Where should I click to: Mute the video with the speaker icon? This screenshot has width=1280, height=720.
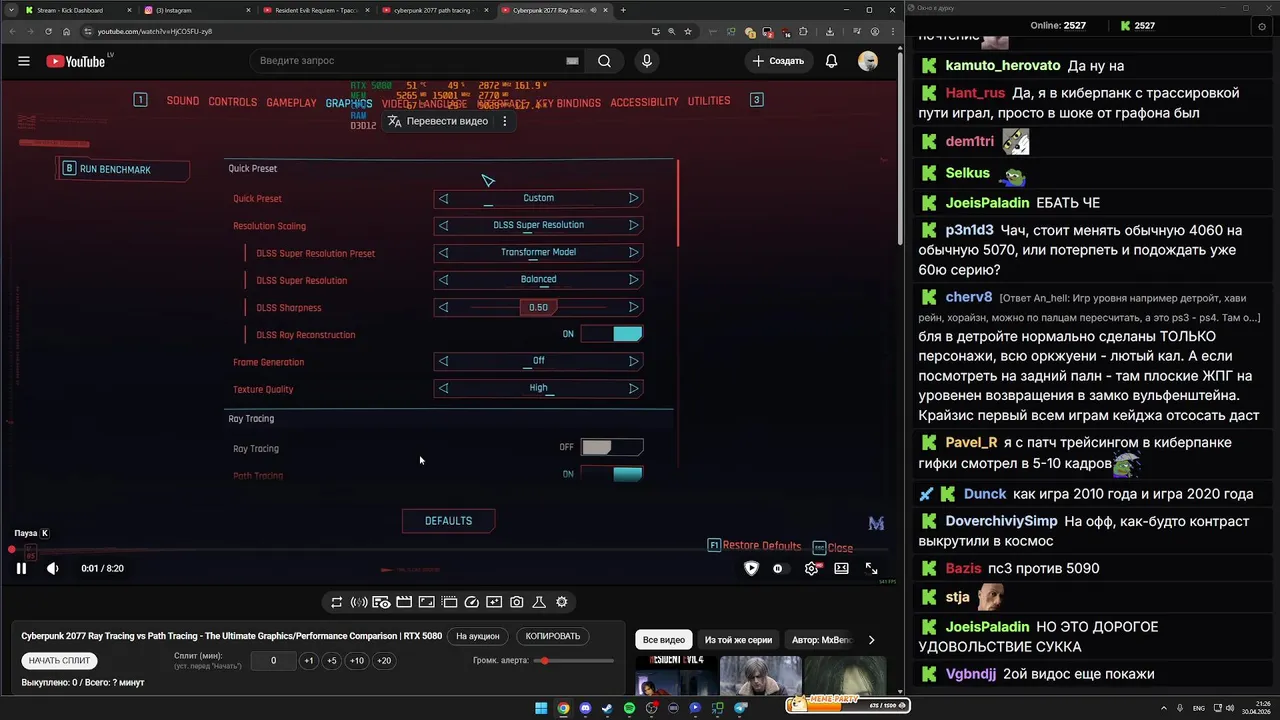click(x=52, y=568)
